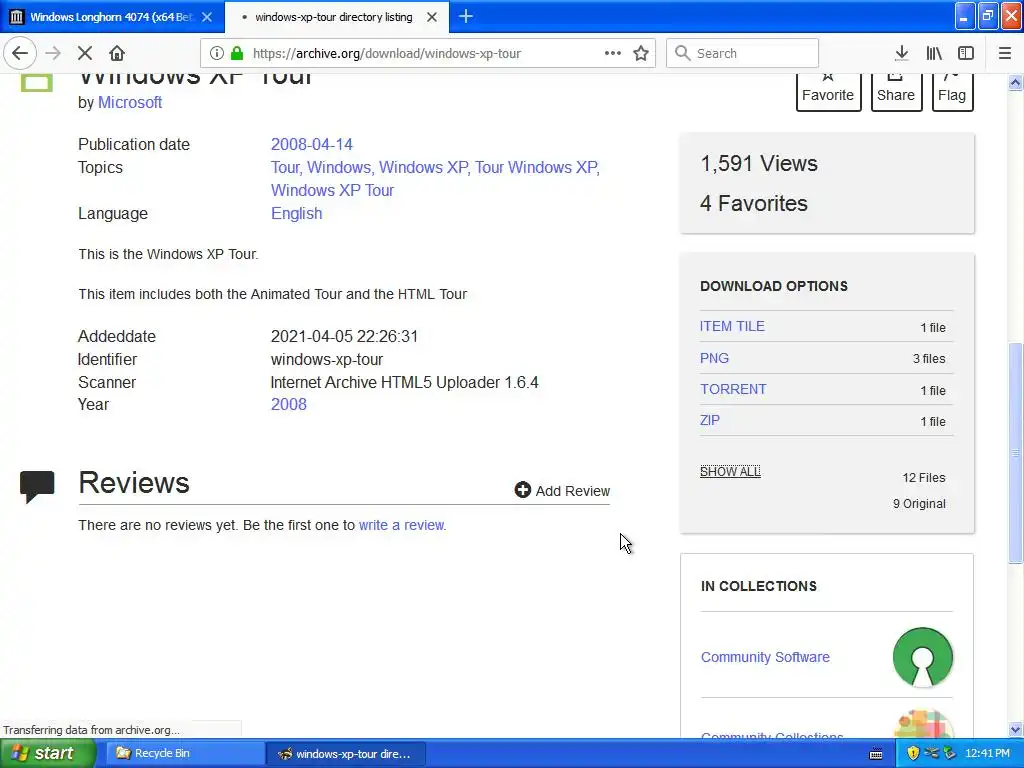Click the Add Review plus icon
Image resolution: width=1024 pixels, height=768 pixels.
522,490
